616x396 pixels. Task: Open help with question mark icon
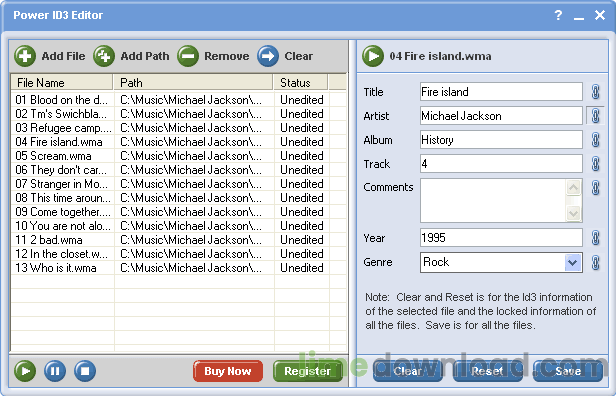click(x=558, y=15)
